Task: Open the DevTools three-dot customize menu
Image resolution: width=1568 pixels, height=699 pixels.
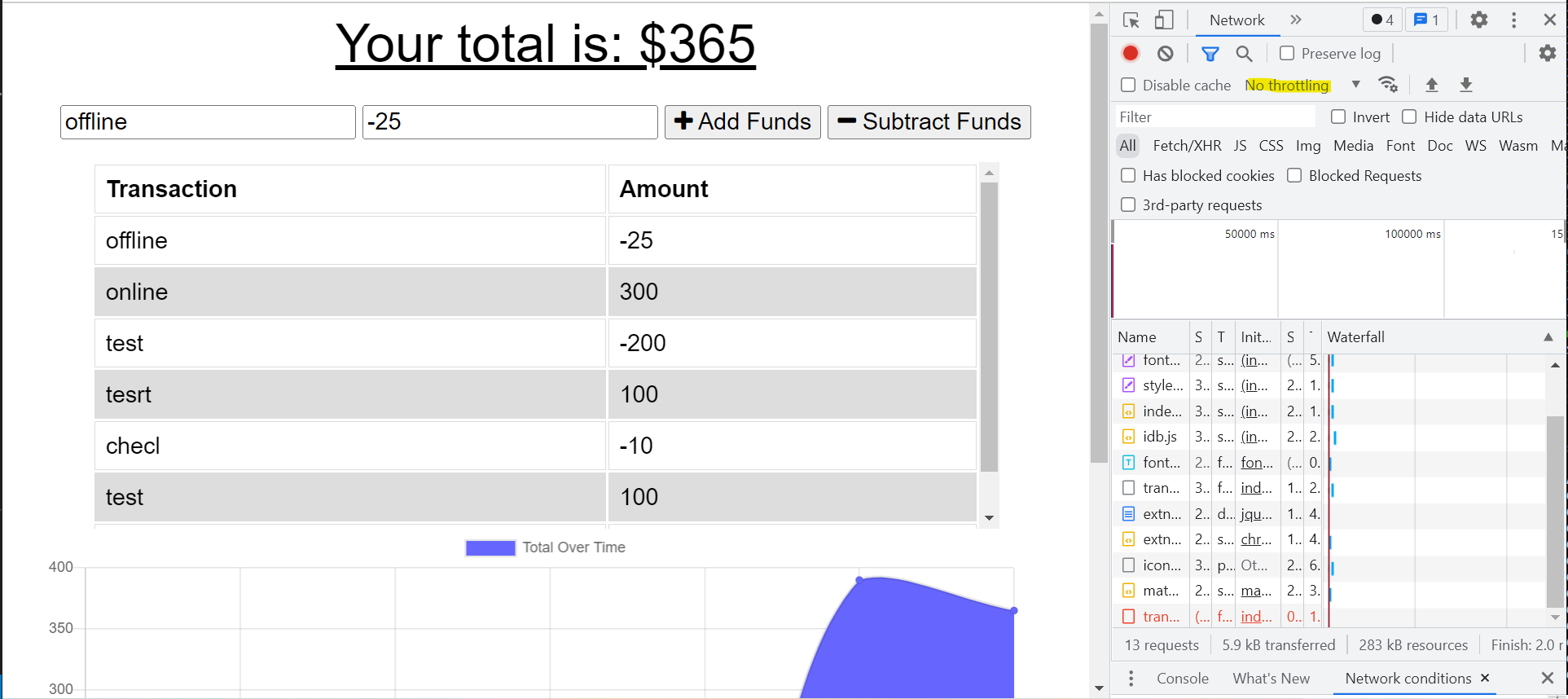Action: point(1514,20)
